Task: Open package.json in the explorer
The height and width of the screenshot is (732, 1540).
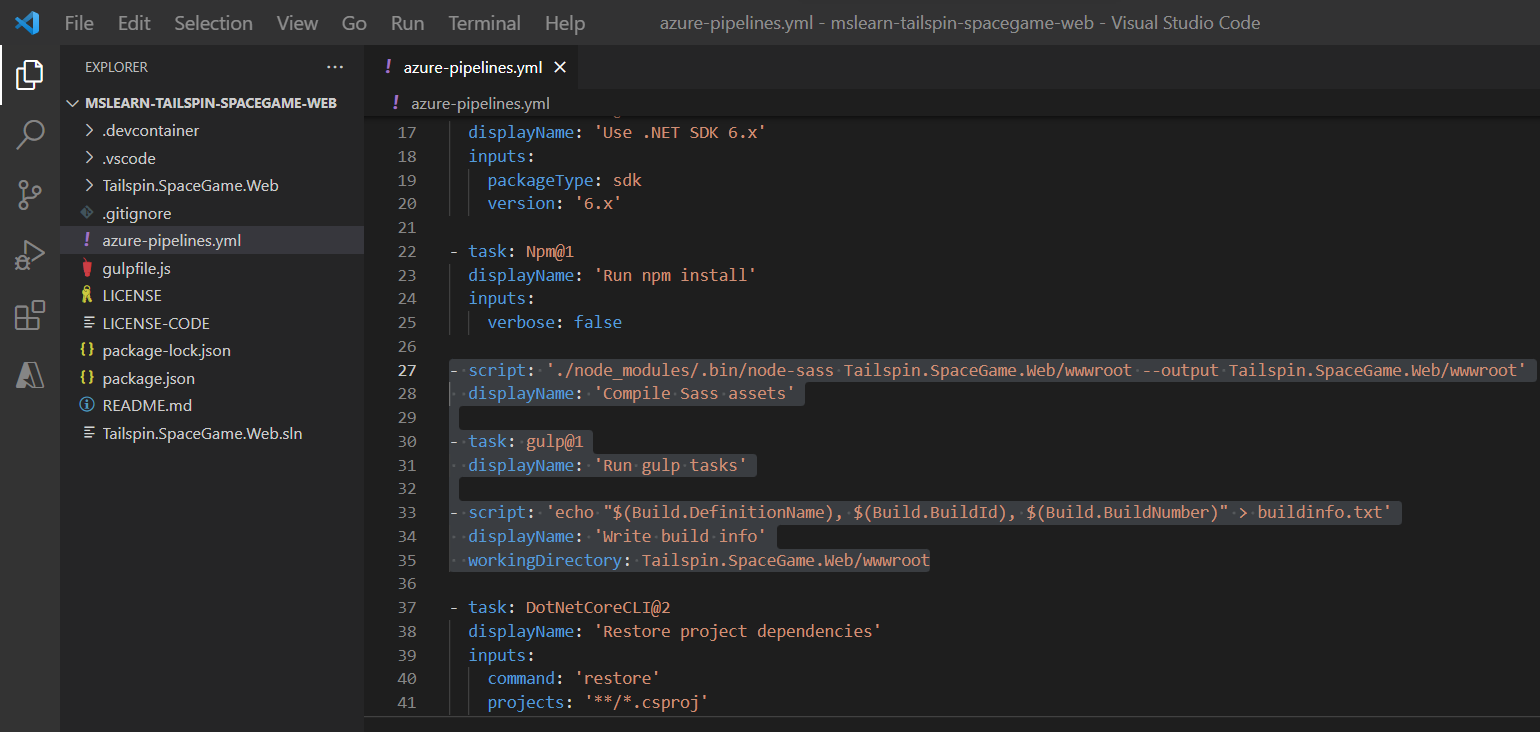Action: 212,379
